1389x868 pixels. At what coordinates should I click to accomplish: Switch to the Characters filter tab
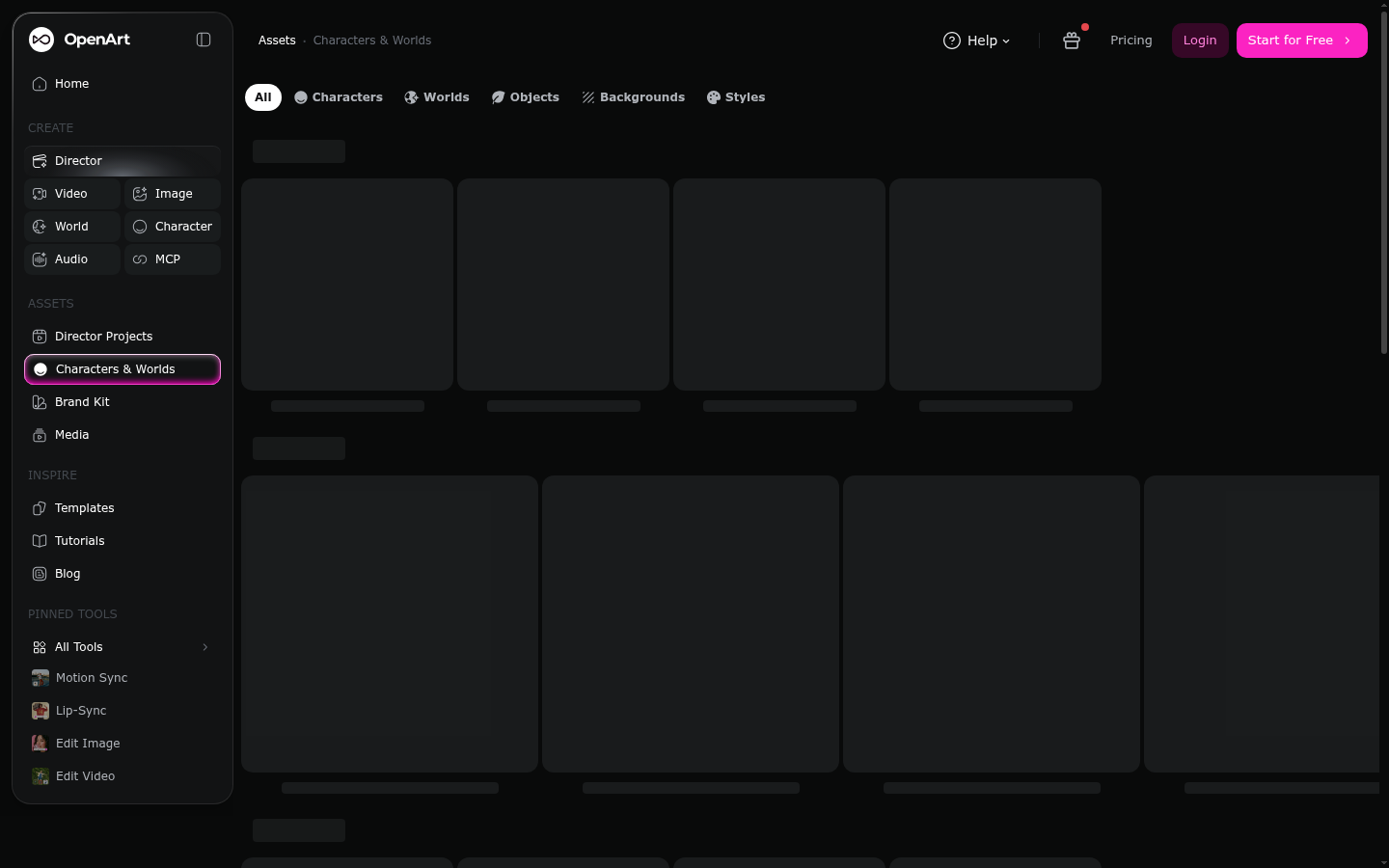tap(339, 97)
